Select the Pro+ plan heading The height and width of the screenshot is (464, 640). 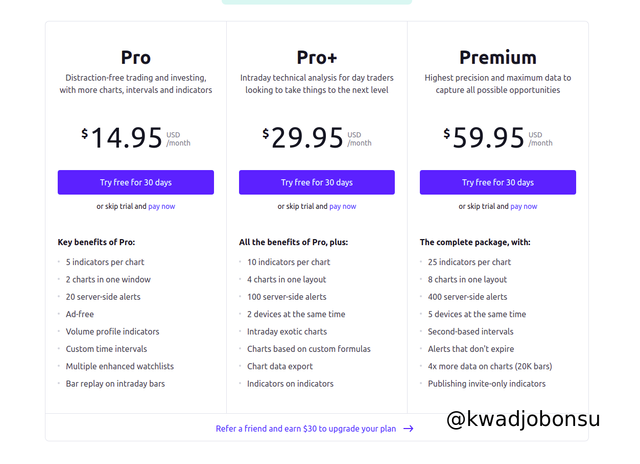[x=316, y=57]
